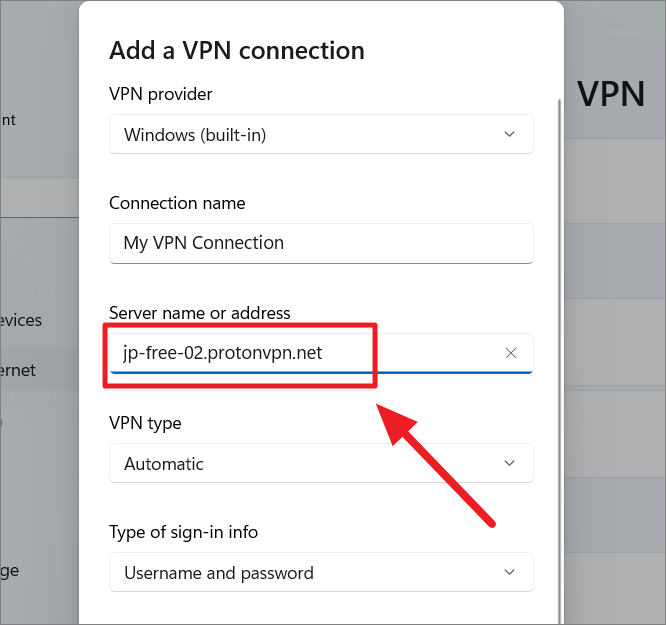Click the chevron arrow beside Automatic

coord(509,463)
